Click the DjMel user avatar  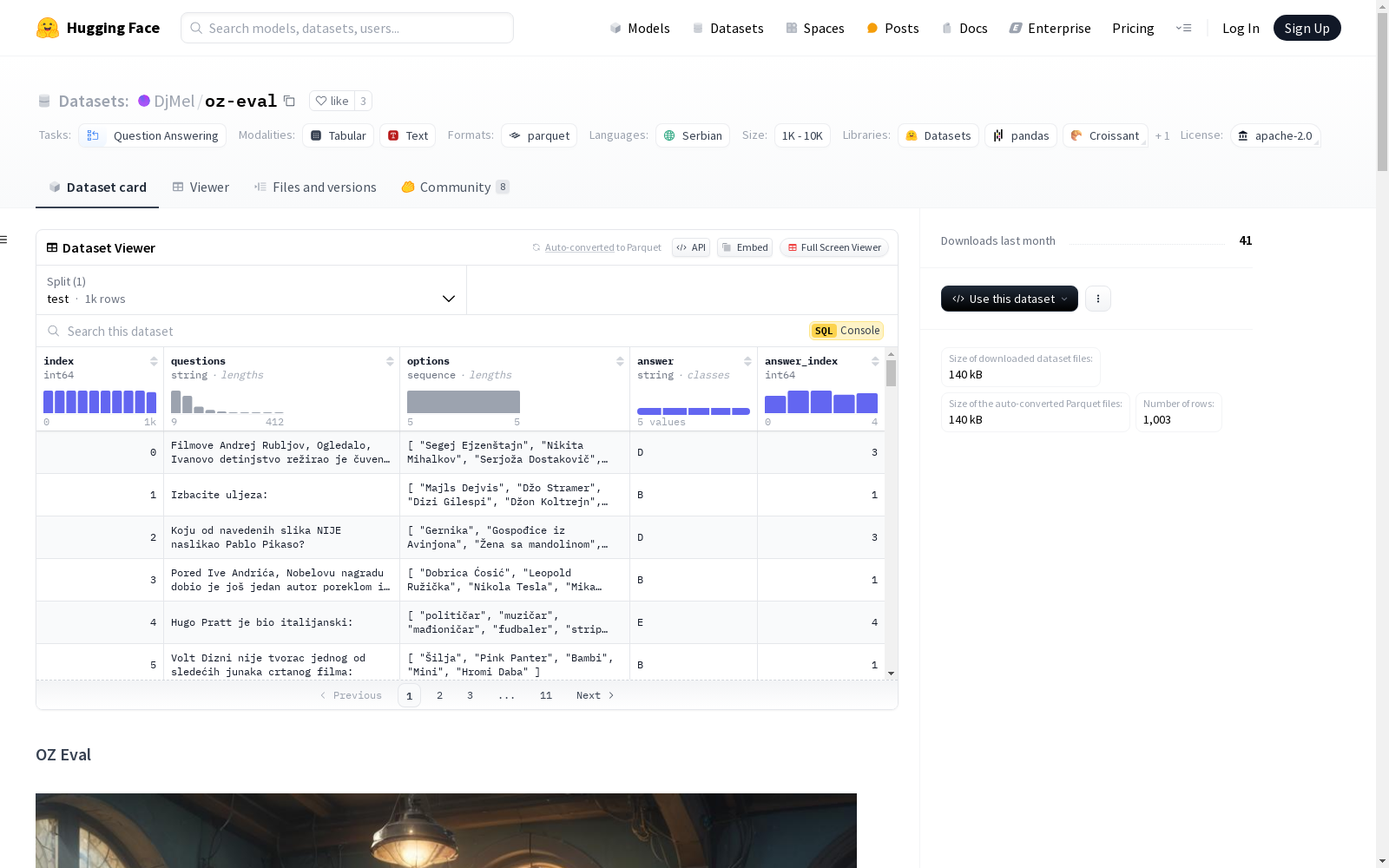pos(144,101)
